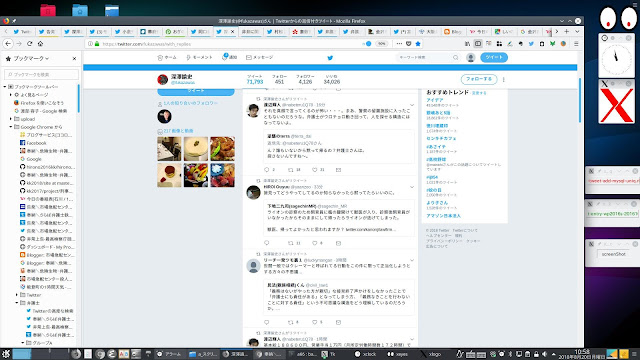Open Twitter メッセージ
Image resolution: width=640 pixels, height=360 pixels.
[259, 58]
